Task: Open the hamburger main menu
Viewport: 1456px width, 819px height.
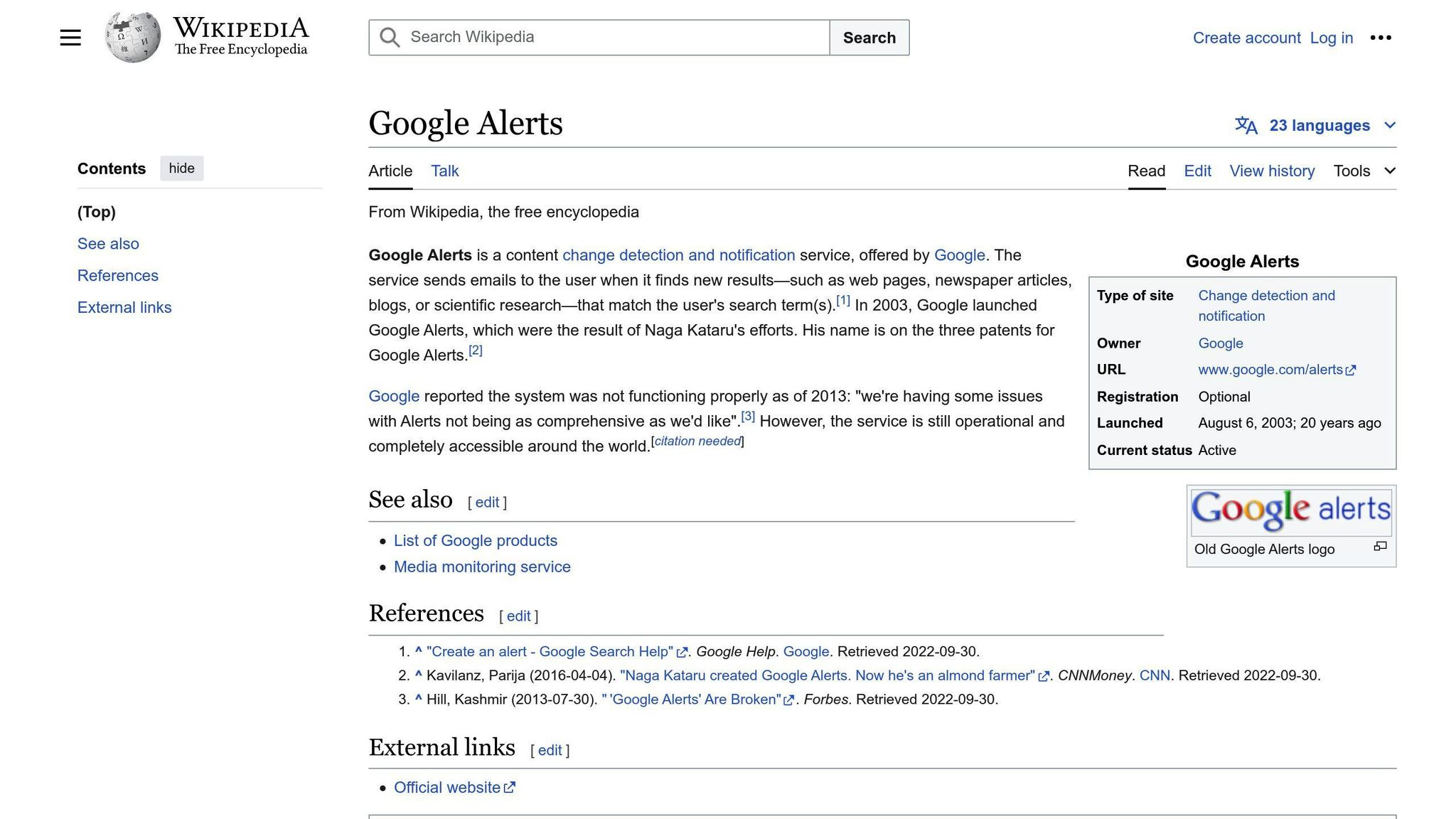Action: click(x=70, y=38)
